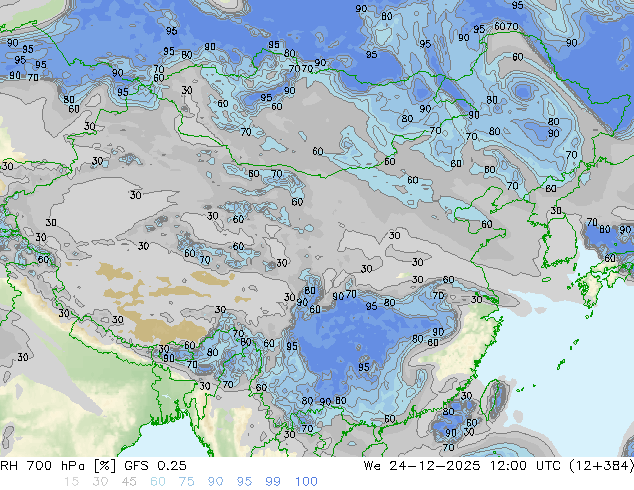Viewport: 634px width, 490px height.
Task: Select legend value 30 in bottom color scale
Action: [100, 482]
